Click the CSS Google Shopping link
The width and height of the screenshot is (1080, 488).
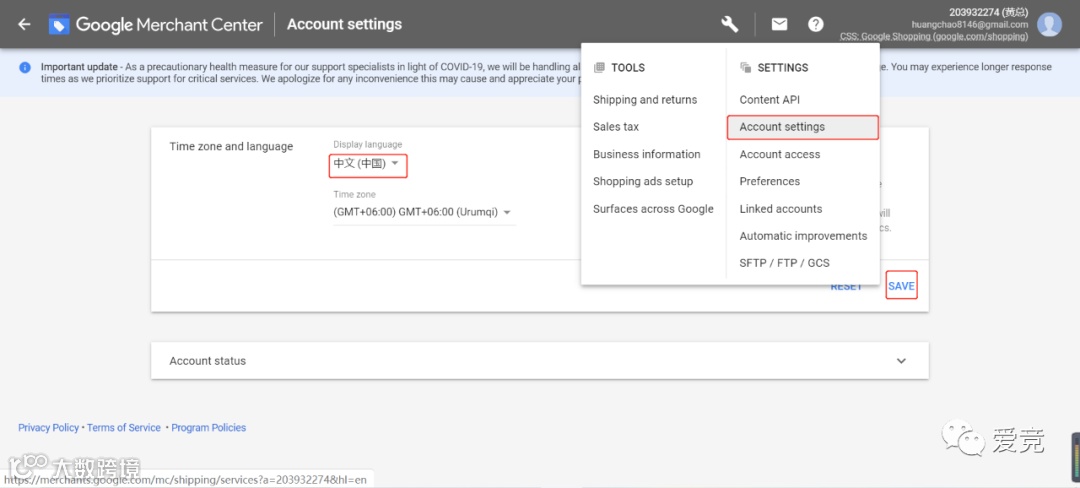tap(934, 36)
